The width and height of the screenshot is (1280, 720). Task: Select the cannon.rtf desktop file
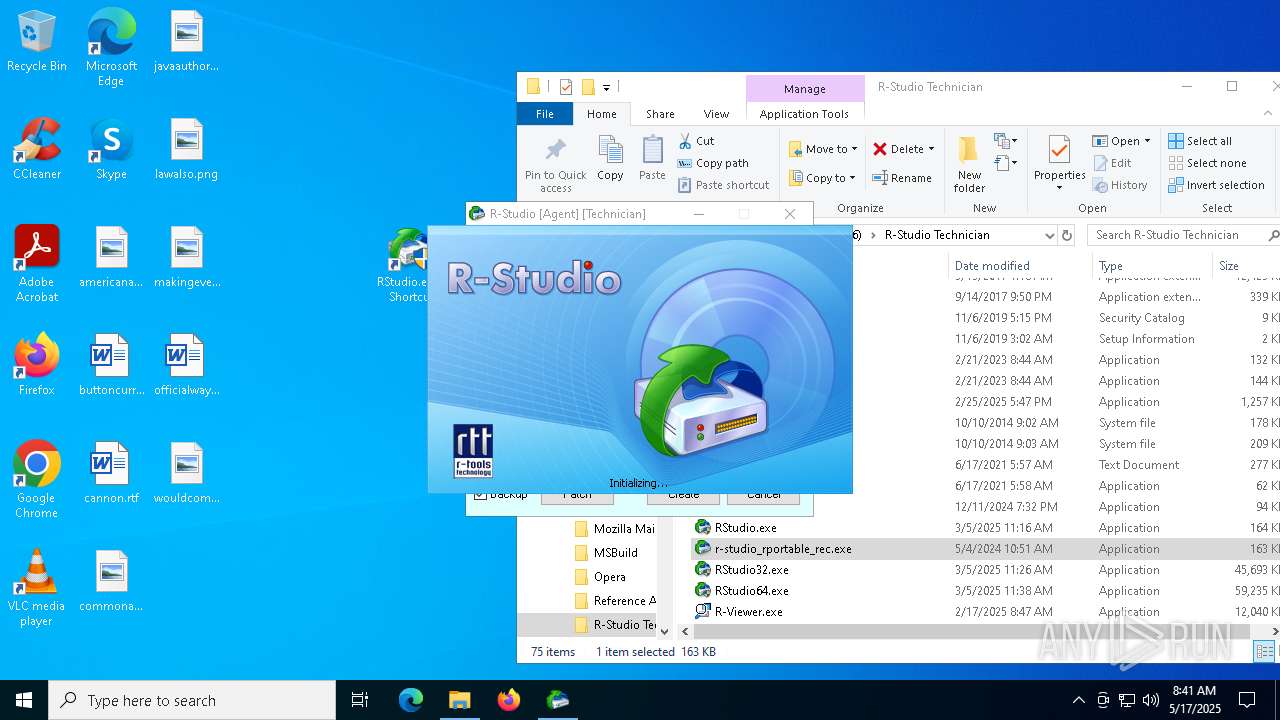(111, 474)
